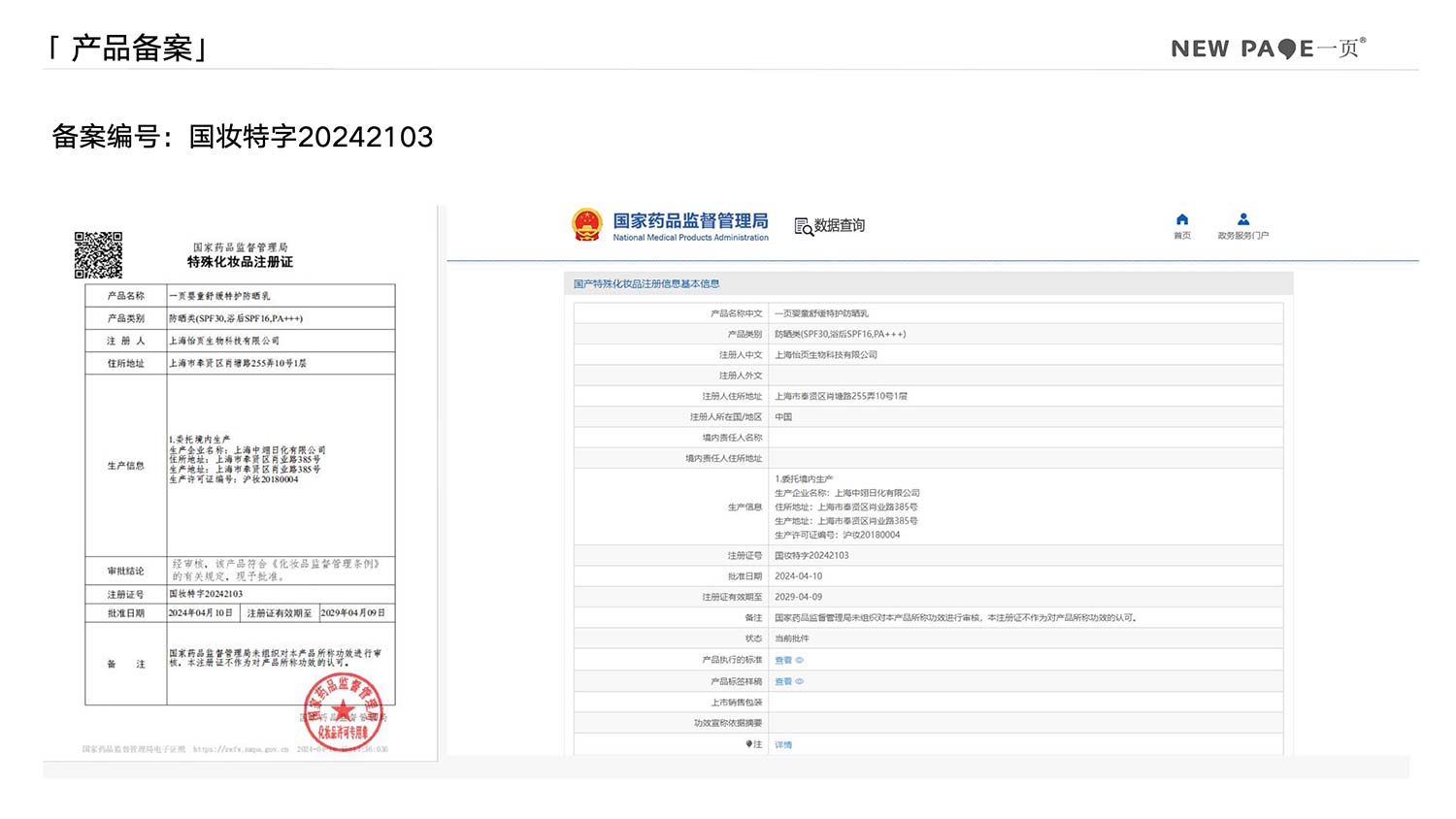1456x819 pixels.
Task: Open the 政务服务门户 user portal icon
Action: (x=1242, y=220)
